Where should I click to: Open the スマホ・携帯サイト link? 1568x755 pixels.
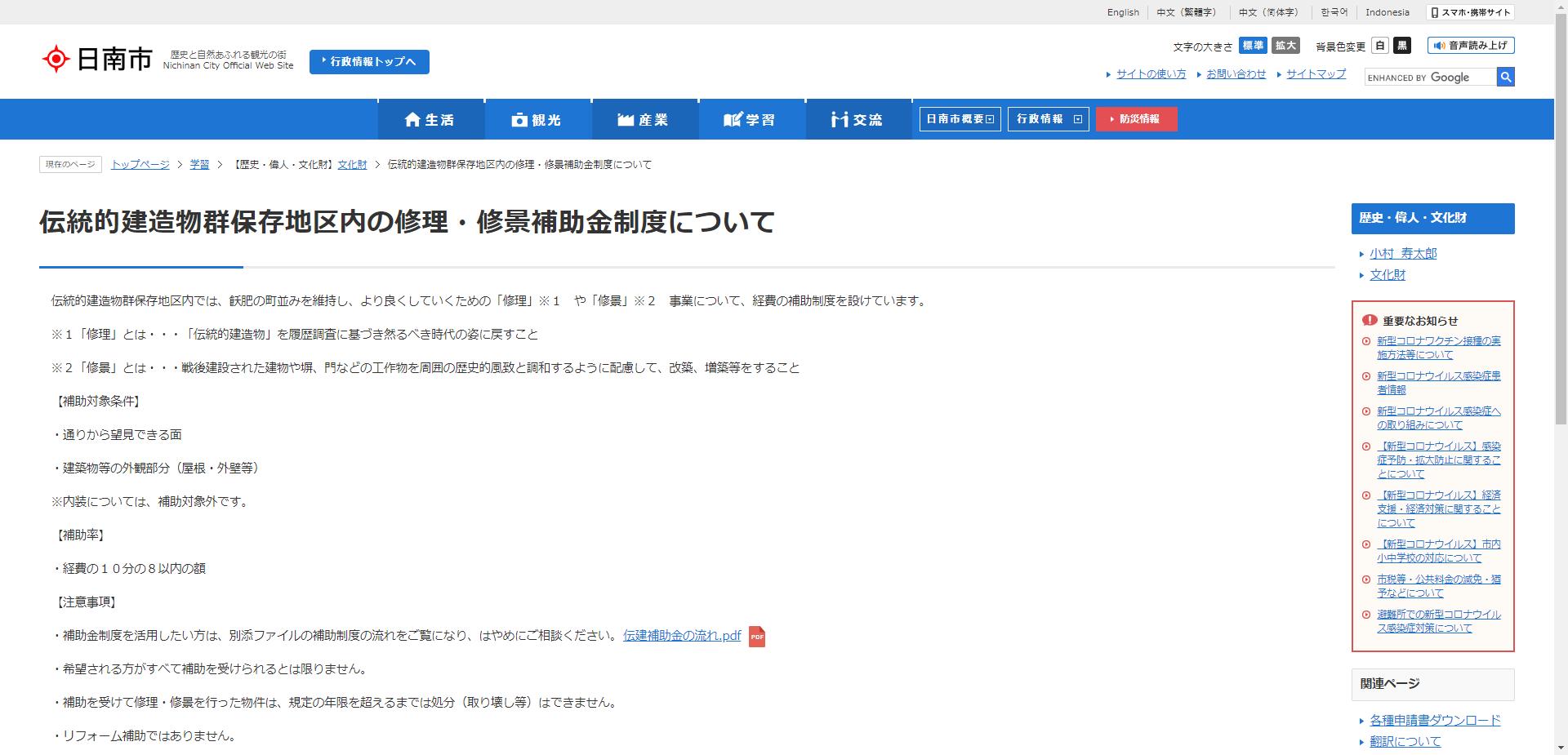(x=1471, y=12)
